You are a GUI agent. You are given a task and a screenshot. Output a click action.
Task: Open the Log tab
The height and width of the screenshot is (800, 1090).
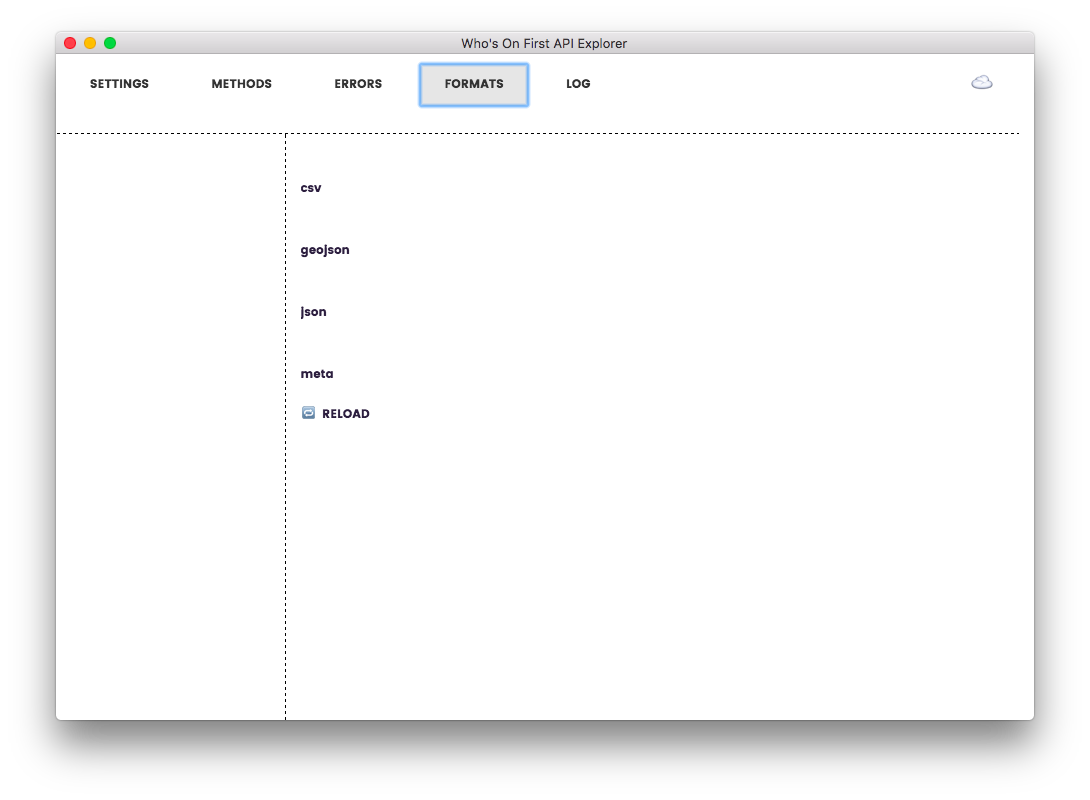pos(578,83)
